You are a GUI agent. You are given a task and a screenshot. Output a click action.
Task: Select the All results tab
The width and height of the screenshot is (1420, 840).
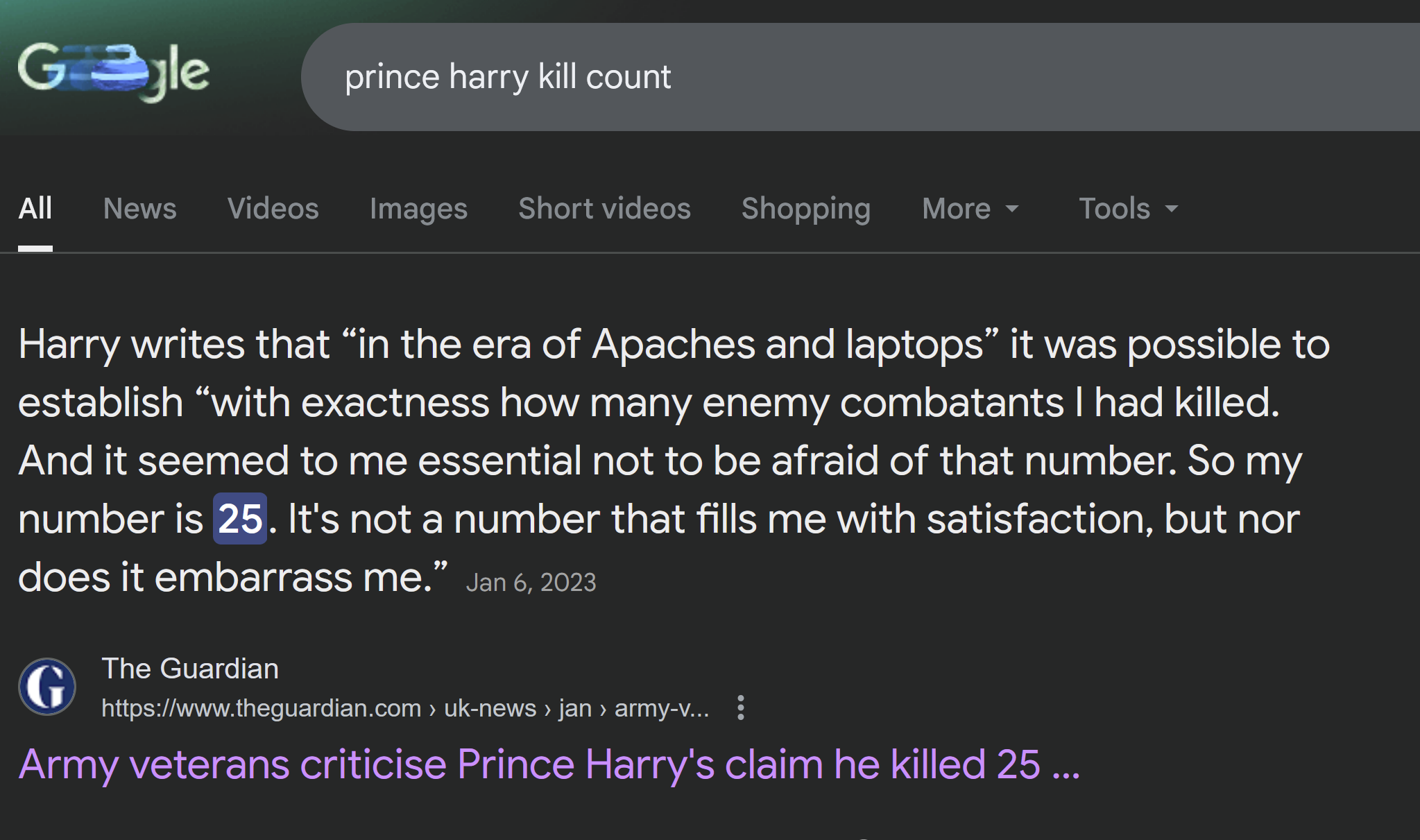pyautogui.click(x=35, y=208)
